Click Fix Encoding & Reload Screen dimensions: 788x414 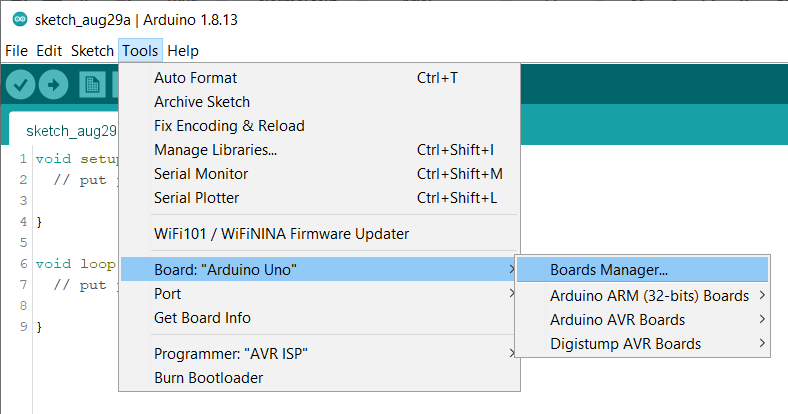click(x=229, y=126)
